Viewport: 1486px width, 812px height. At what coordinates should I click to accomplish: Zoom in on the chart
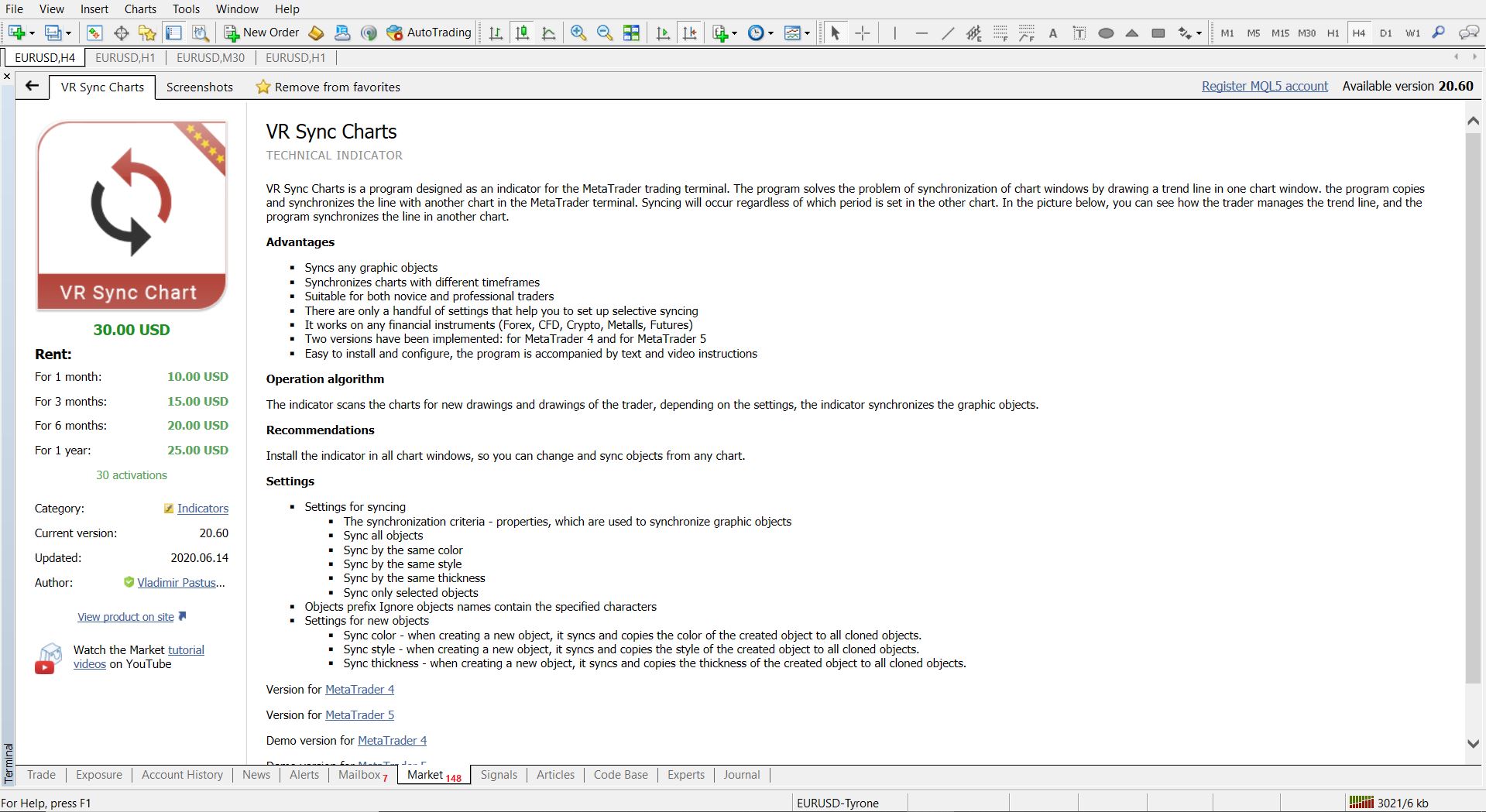(578, 33)
